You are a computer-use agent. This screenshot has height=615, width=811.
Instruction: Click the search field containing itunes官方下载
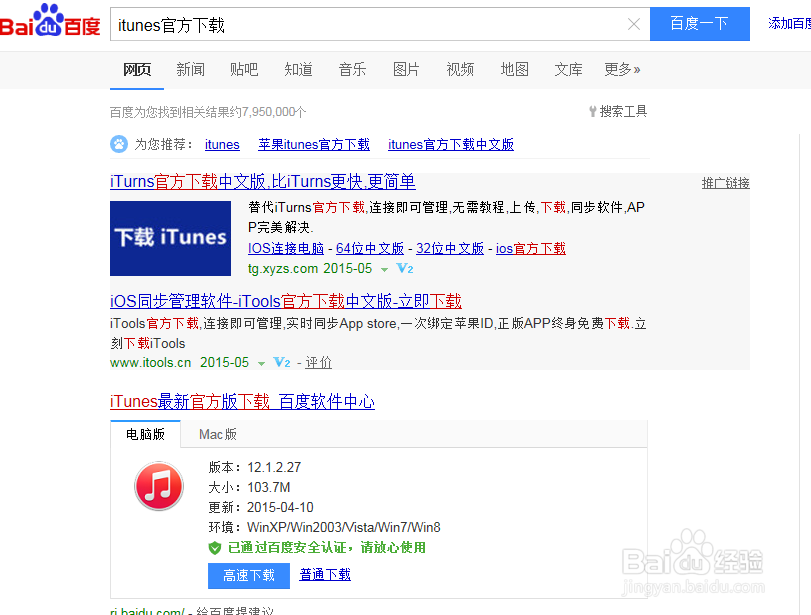tap(380, 24)
